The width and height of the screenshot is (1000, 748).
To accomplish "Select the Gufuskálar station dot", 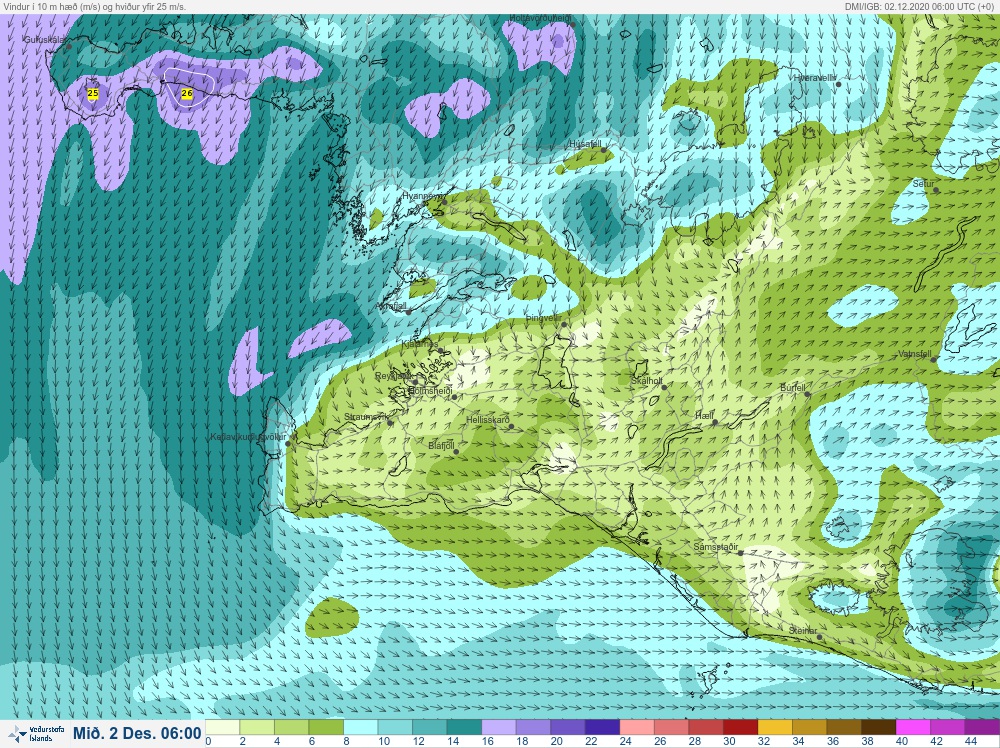I will (68, 45).
